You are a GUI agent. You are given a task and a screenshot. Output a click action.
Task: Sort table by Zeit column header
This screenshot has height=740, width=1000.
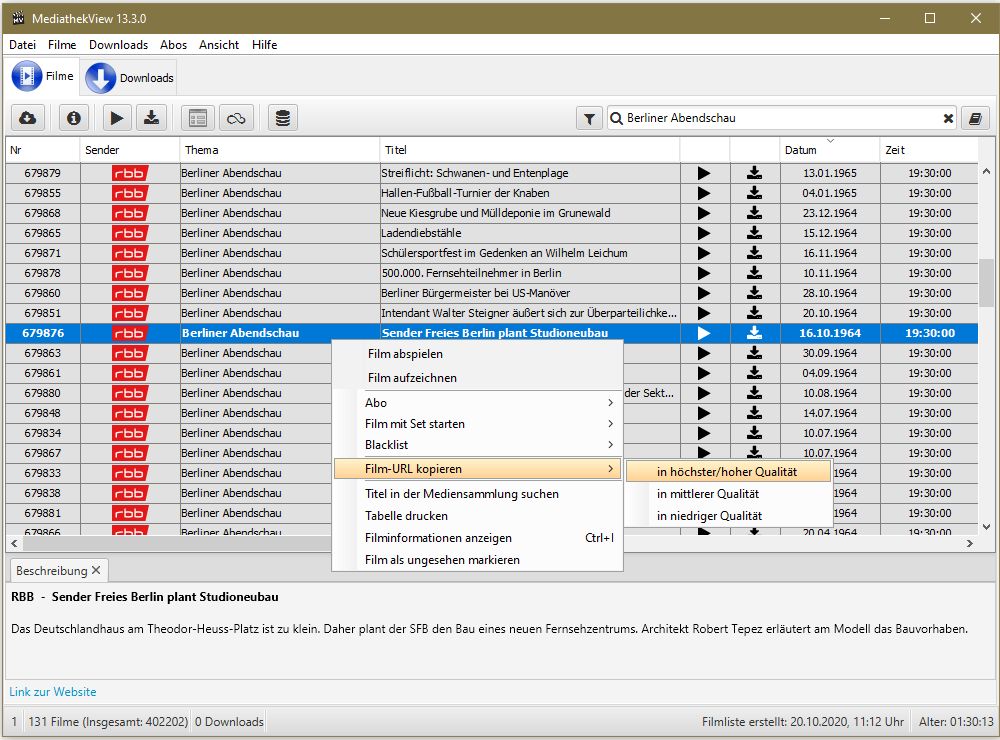tap(929, 150)
